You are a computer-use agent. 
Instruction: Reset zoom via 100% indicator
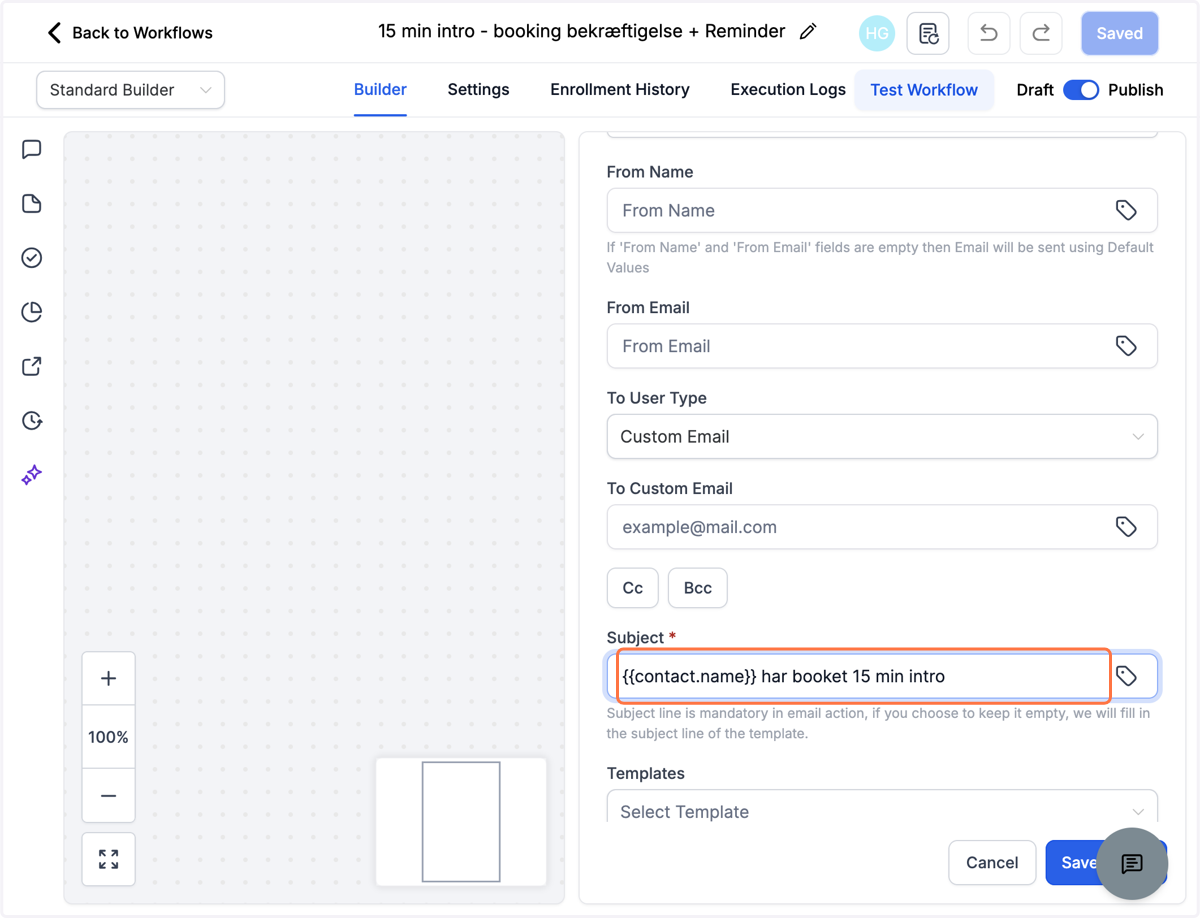pos(108,737)
